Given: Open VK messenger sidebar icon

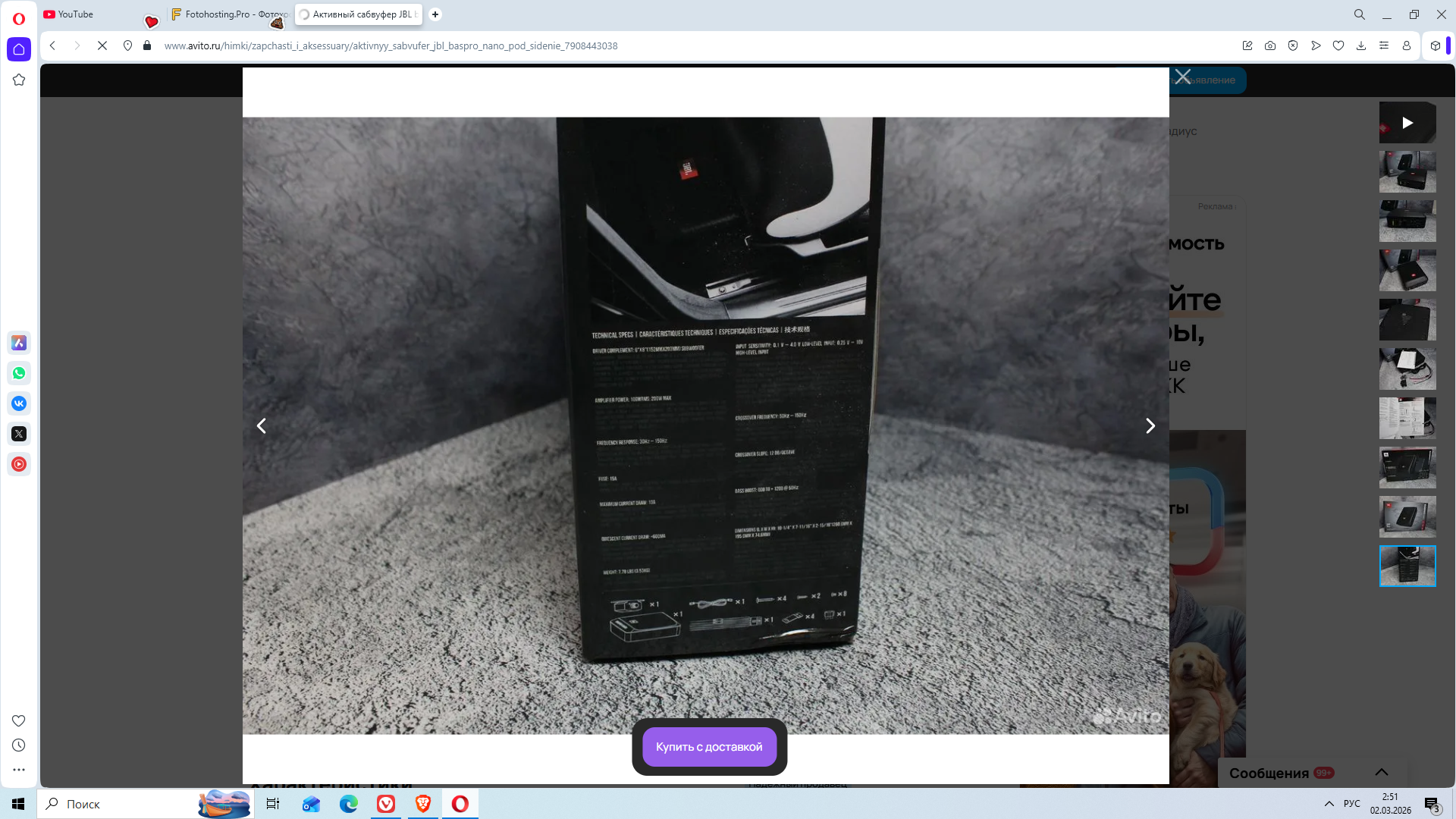Looking at the screenshot, I should pos(19,403).
